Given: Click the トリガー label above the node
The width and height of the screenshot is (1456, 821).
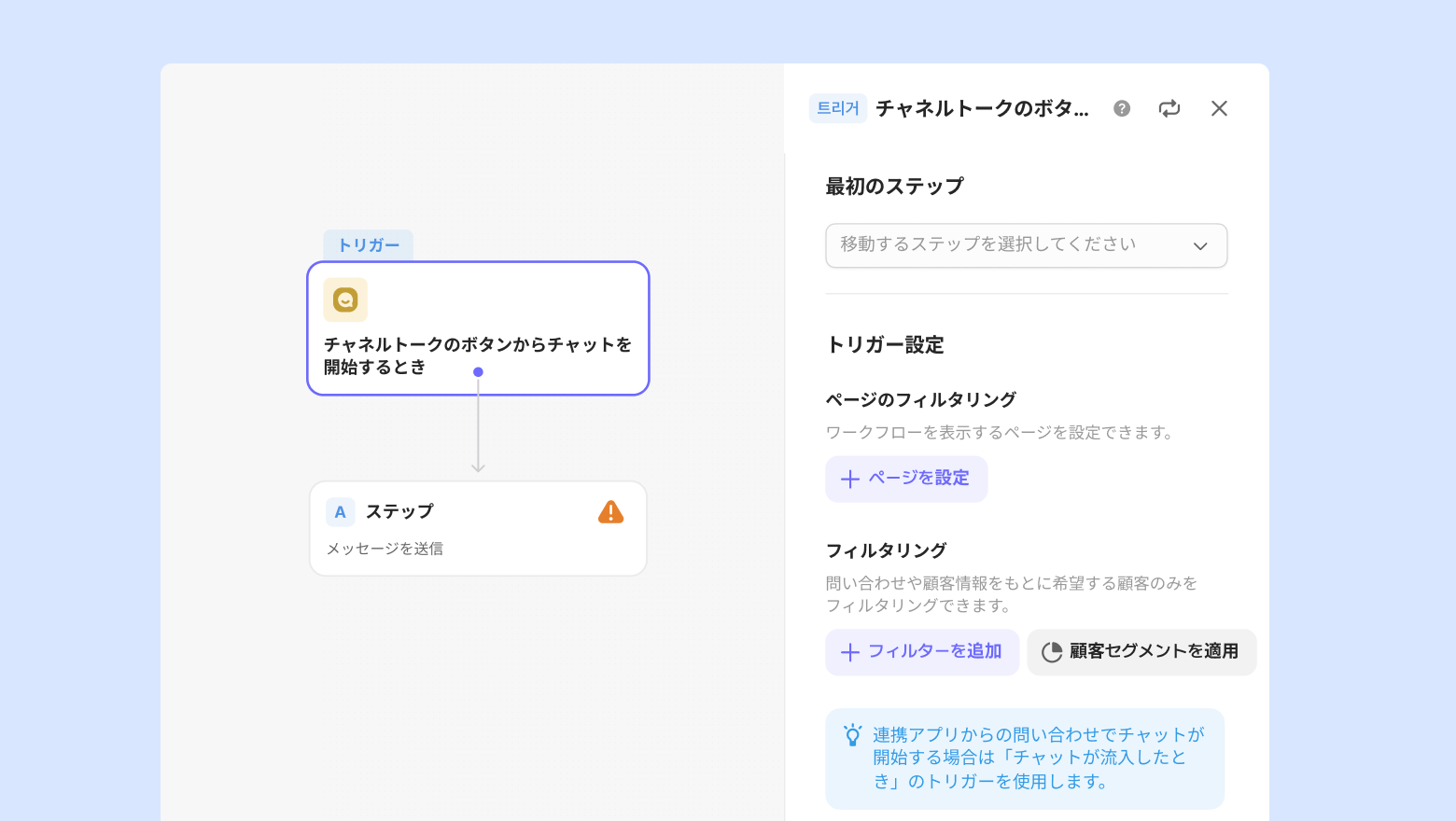Looking at the screenshot, I should tap(369, 245).
